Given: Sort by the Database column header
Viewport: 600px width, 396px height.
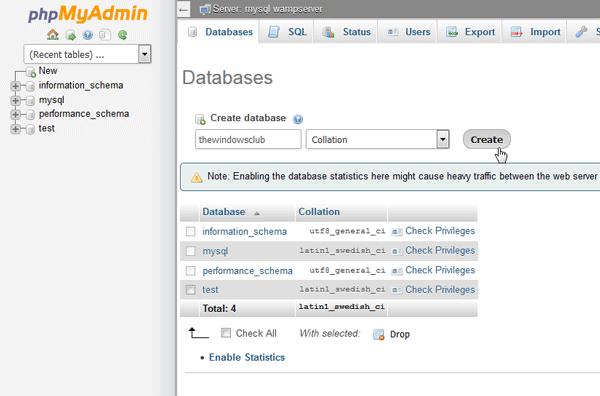Looking at the screenshot, I should [224, 212].
